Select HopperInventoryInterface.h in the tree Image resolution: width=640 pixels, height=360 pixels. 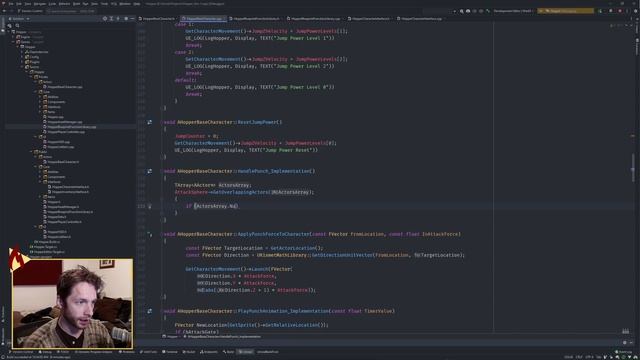[70, 192]
